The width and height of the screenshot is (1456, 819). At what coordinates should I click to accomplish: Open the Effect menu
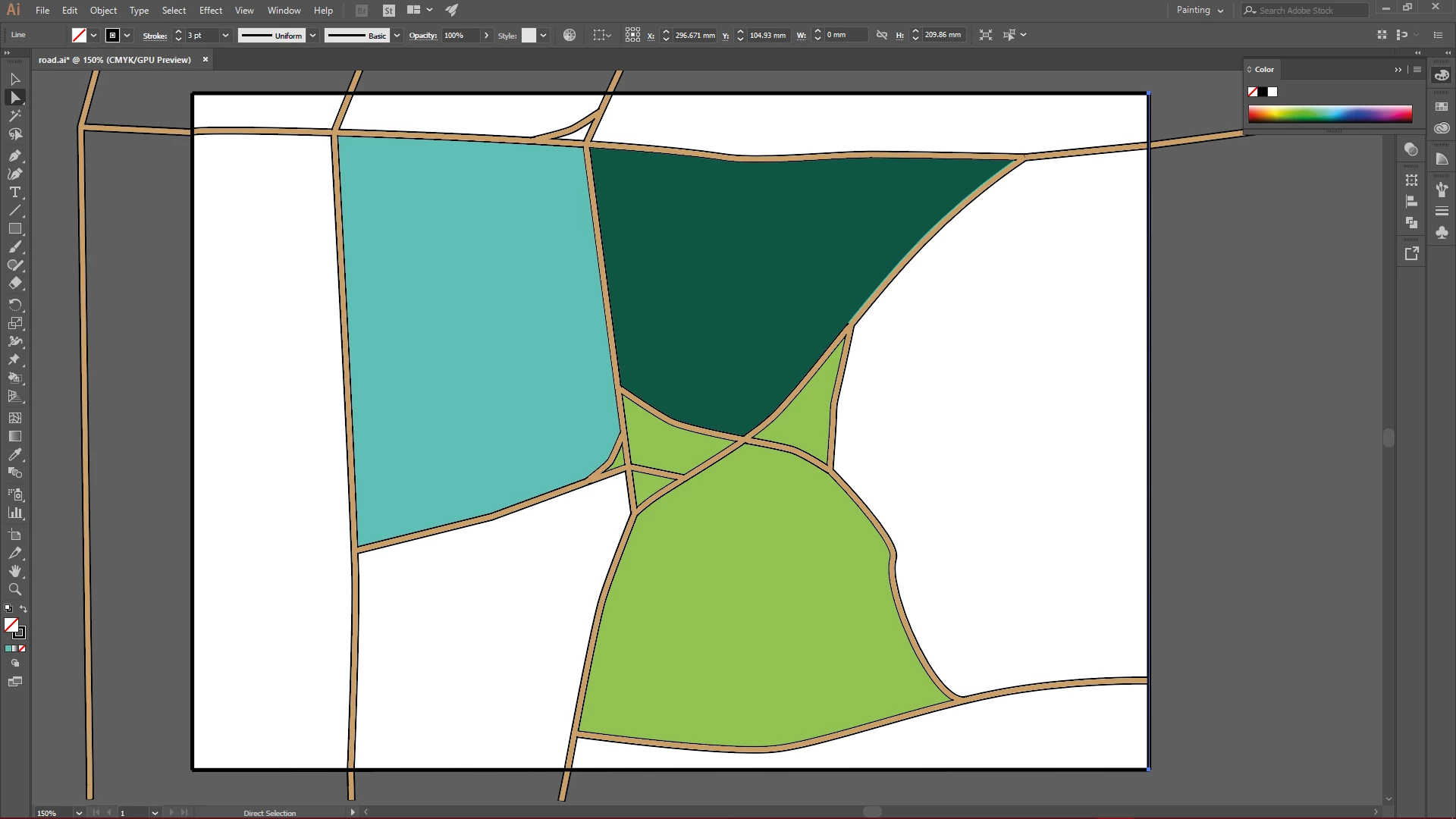tap(210, 11)
